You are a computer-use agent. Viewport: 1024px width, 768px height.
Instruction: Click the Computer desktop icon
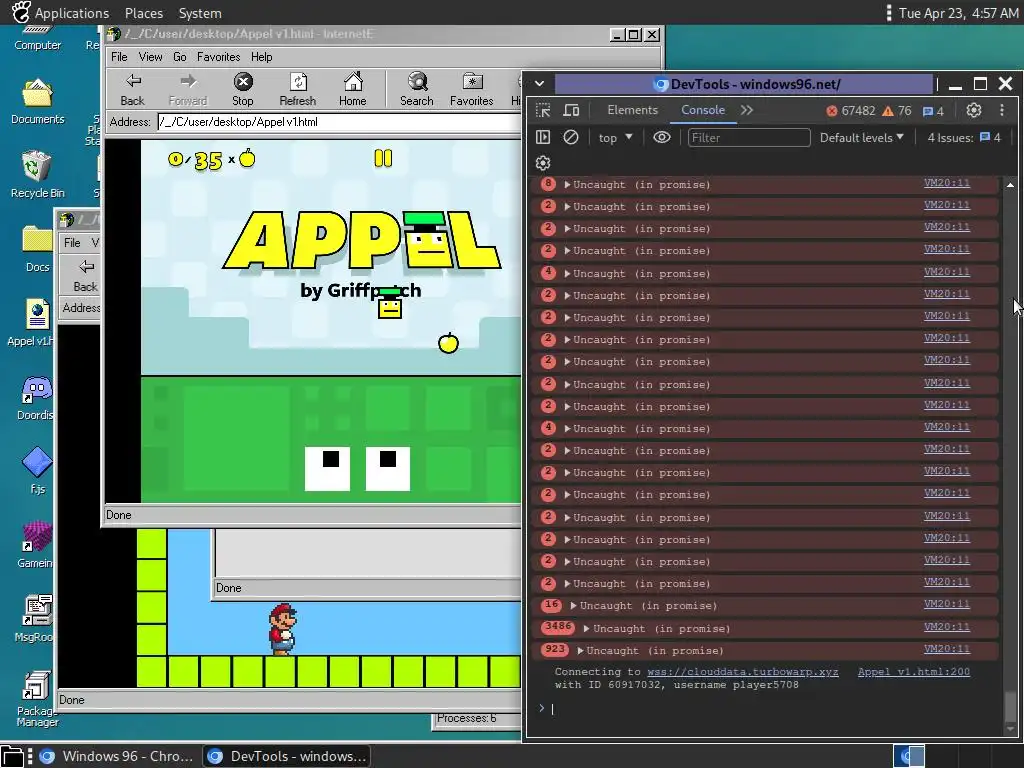[37, 37]
